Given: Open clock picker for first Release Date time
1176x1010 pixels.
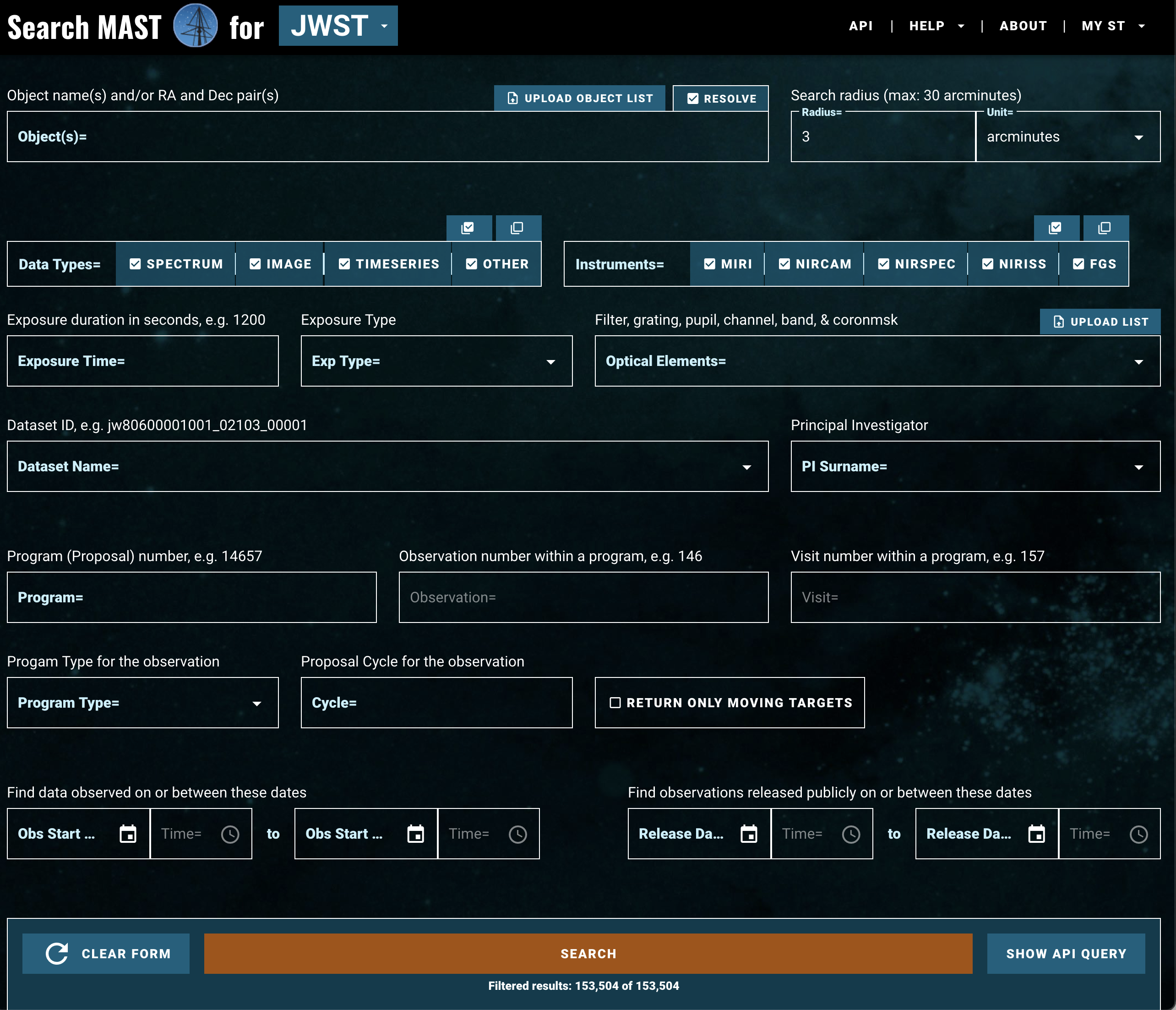Looking at the screenshot, I should 851,834.
